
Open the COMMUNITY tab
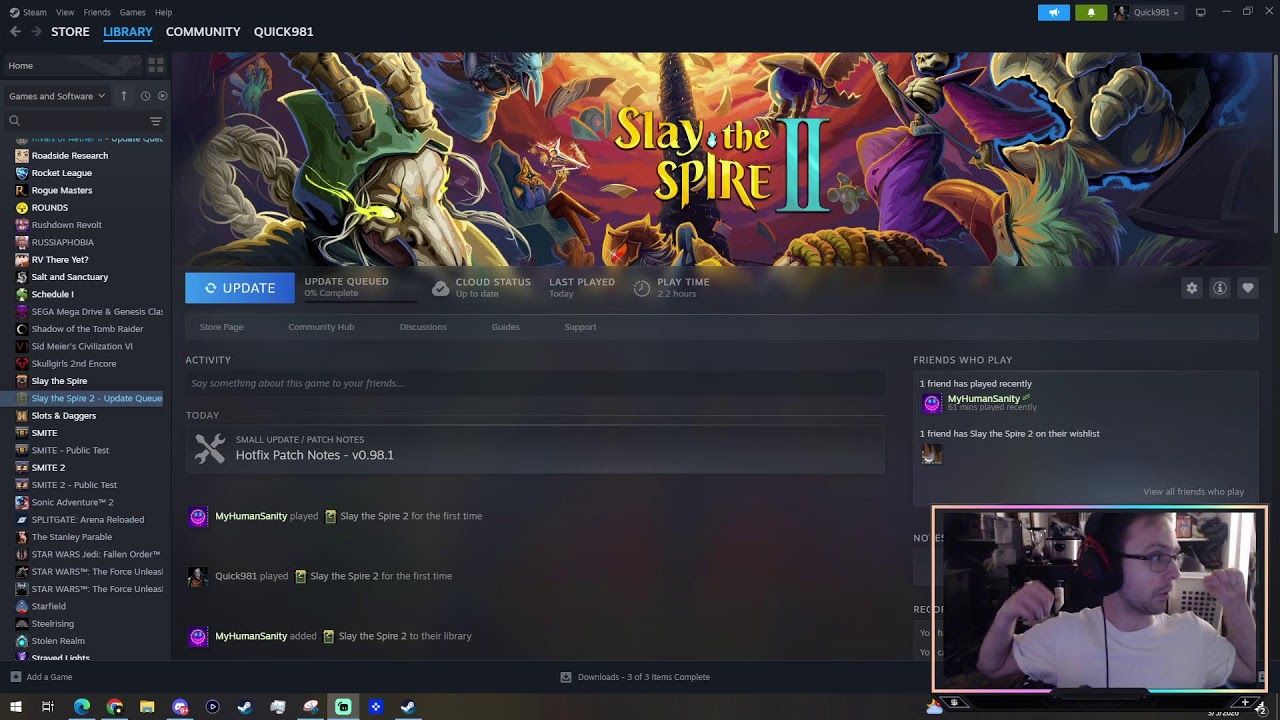[203, 31]
